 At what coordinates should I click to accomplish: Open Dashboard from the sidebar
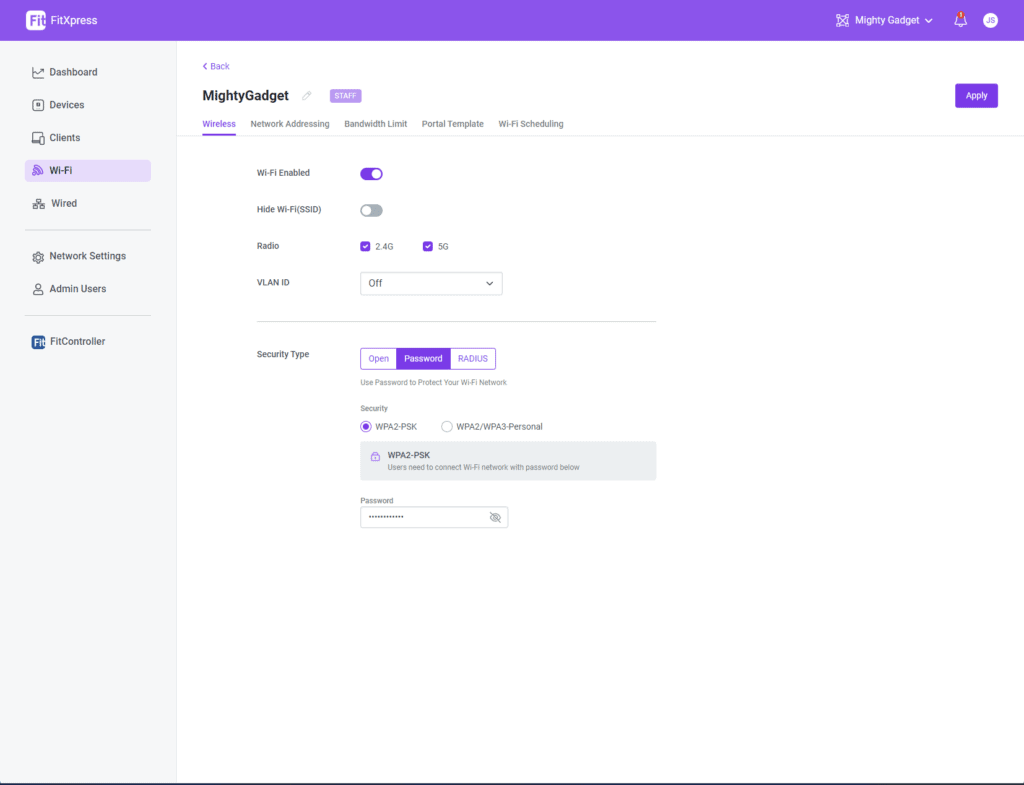[73, 72]
